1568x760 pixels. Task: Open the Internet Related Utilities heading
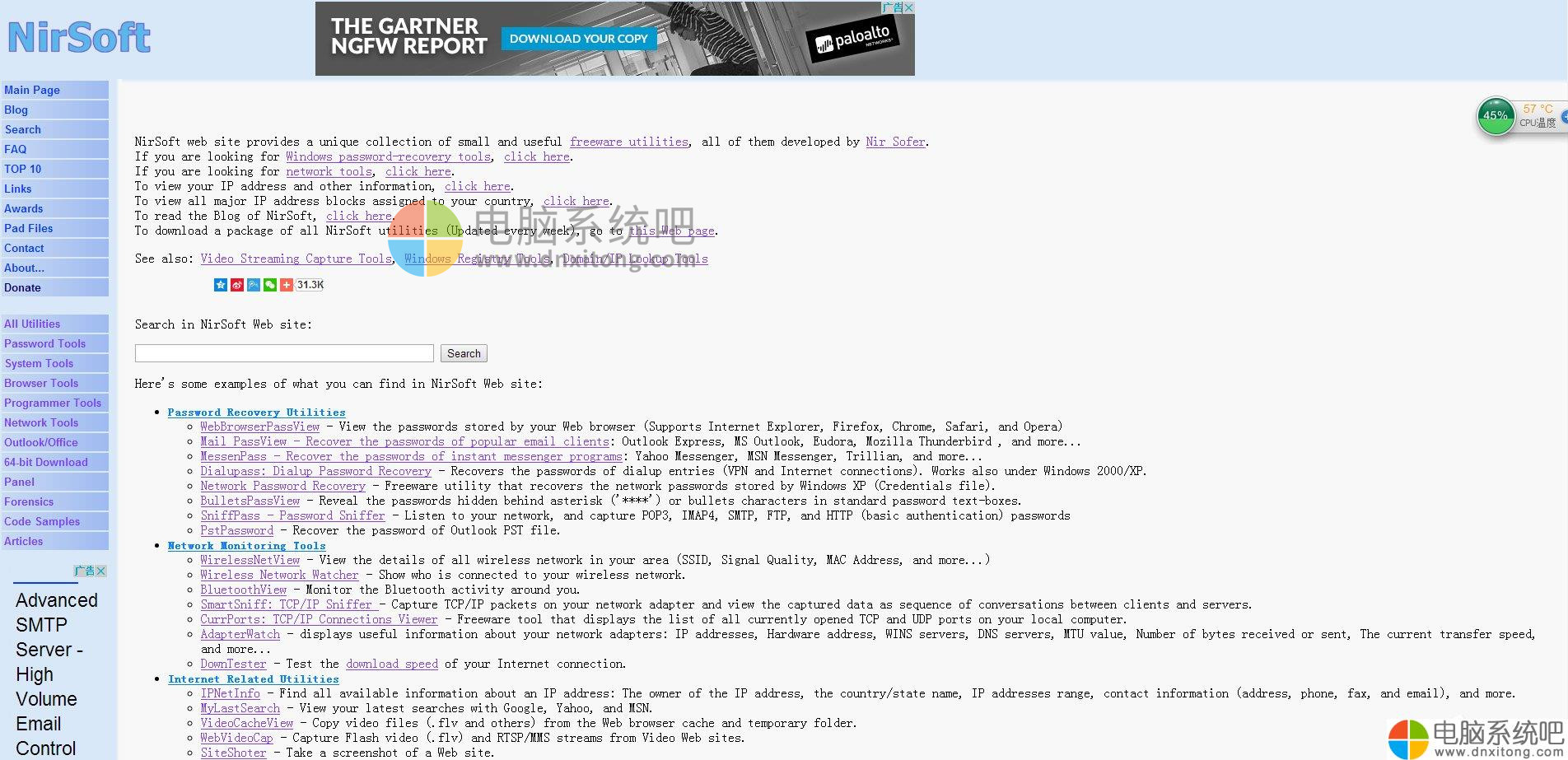253,679
